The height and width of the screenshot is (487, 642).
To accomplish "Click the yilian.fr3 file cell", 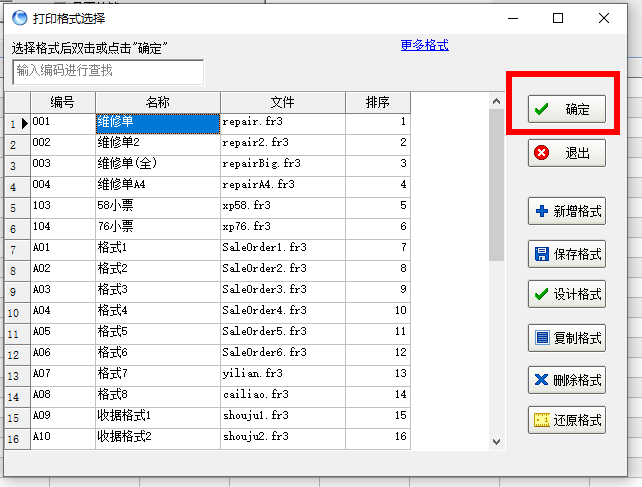I will click(x=283, y=376).
